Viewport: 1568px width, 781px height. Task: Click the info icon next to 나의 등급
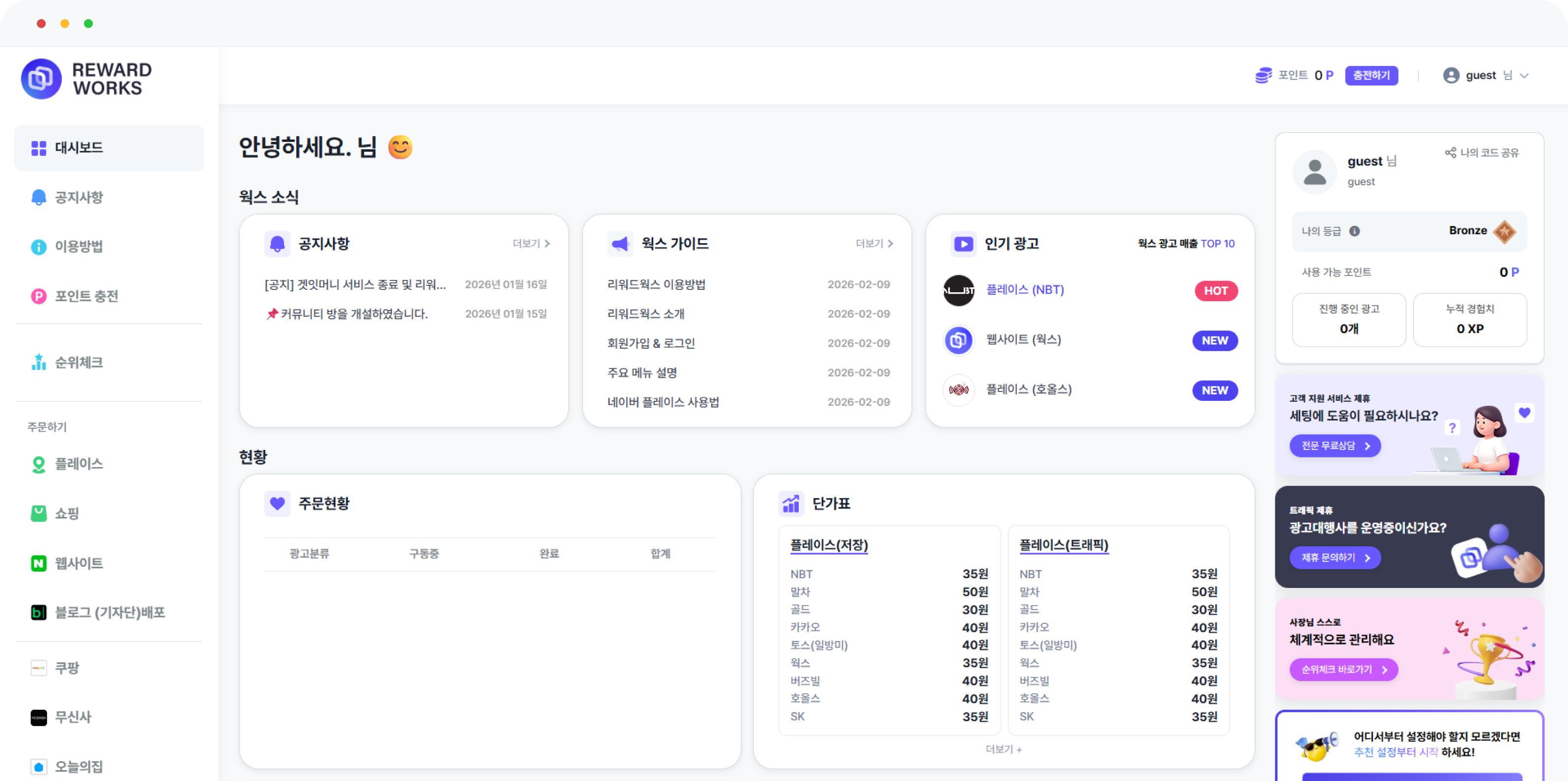[1354, 231]
